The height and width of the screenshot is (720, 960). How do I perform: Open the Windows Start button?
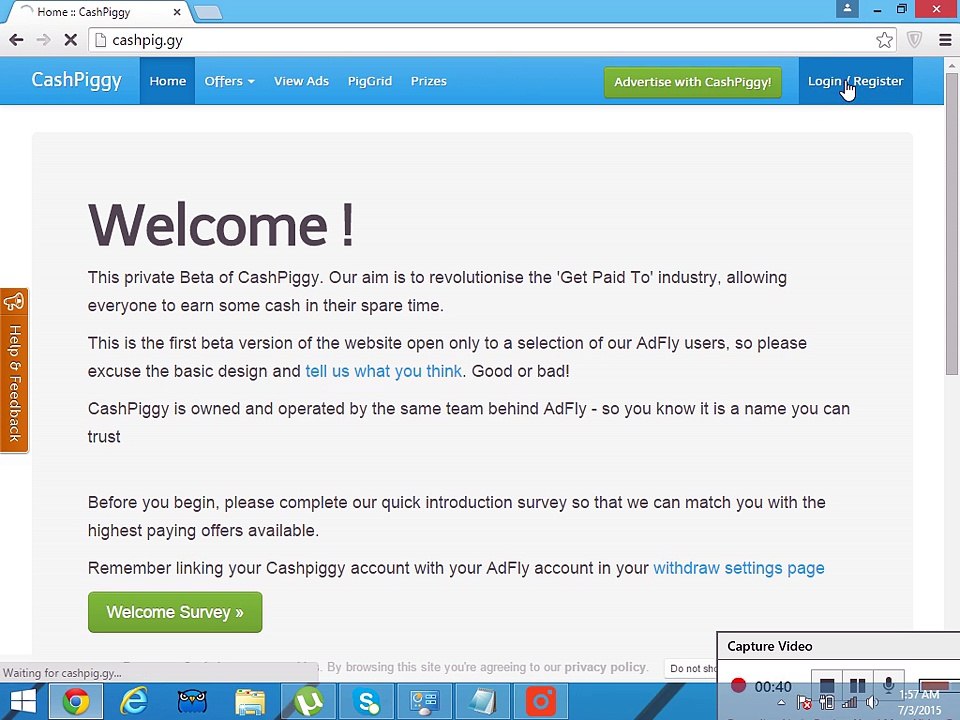pos(23,702)
